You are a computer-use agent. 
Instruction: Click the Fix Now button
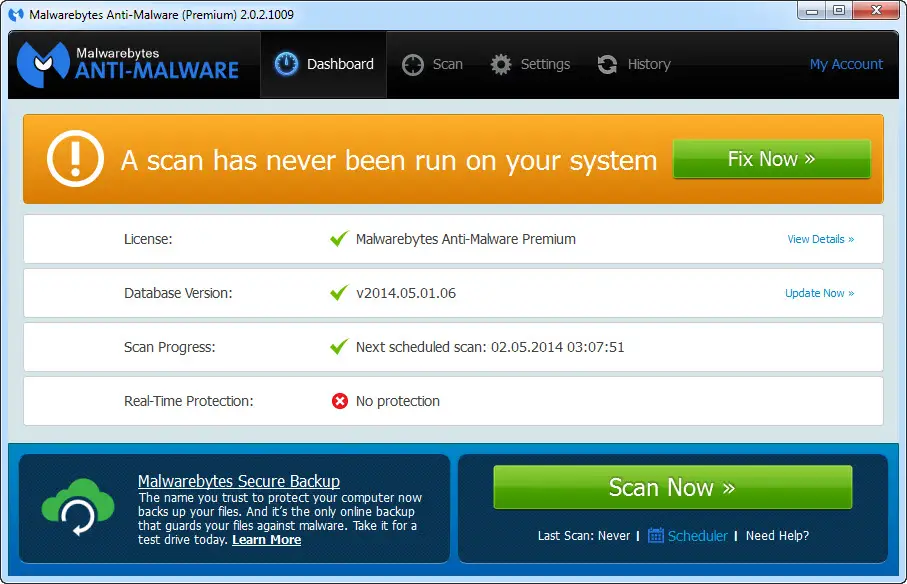tap(772, 158)
